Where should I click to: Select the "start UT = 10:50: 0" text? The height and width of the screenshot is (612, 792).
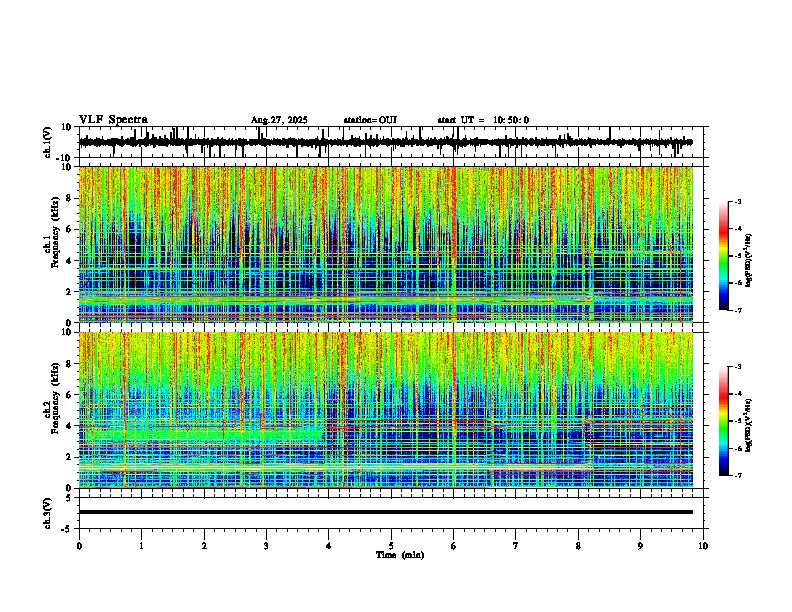pyautogui.click(x=483, y=120)
